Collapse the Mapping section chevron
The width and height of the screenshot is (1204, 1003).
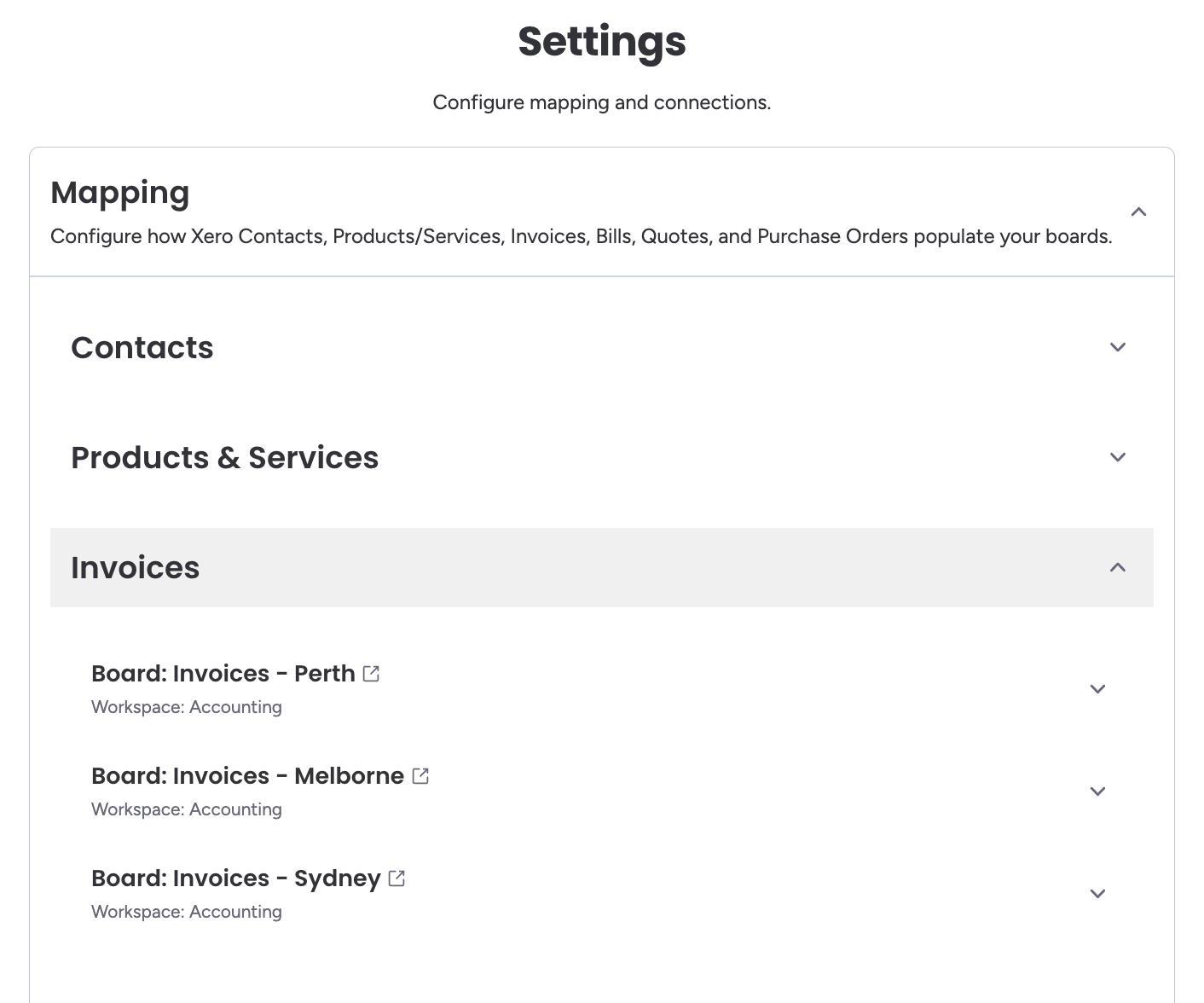click(x=1138, y=212)
